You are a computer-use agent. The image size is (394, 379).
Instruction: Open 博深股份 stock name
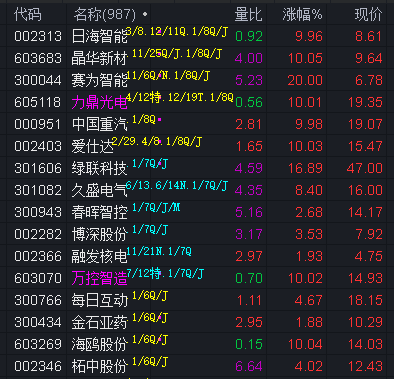100,234
